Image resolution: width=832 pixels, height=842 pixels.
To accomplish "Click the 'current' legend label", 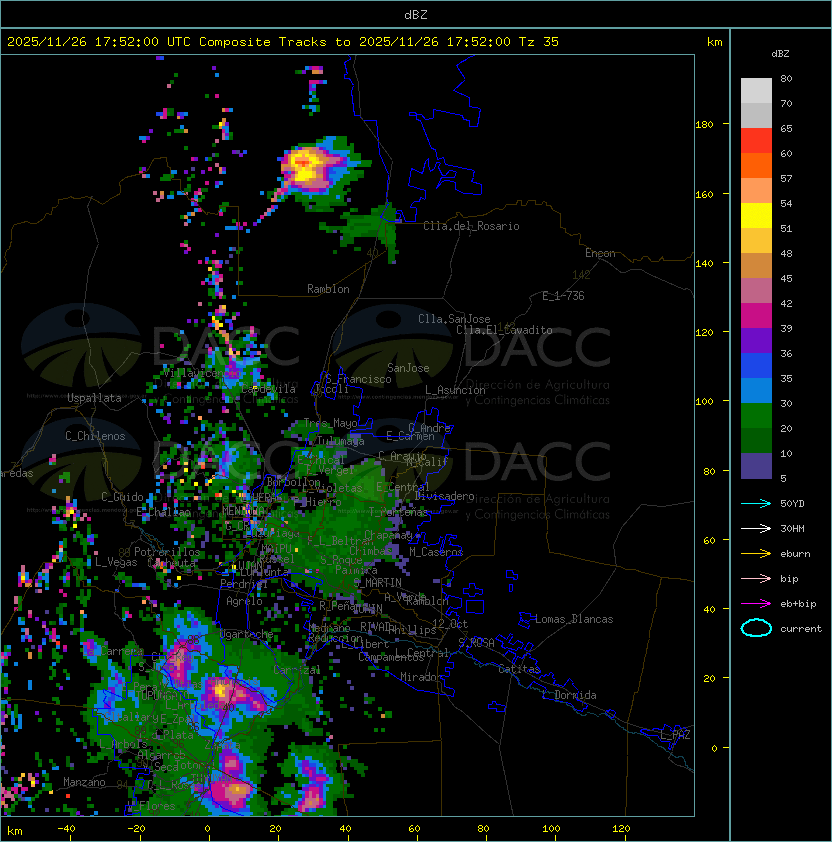I will point(801,629).
